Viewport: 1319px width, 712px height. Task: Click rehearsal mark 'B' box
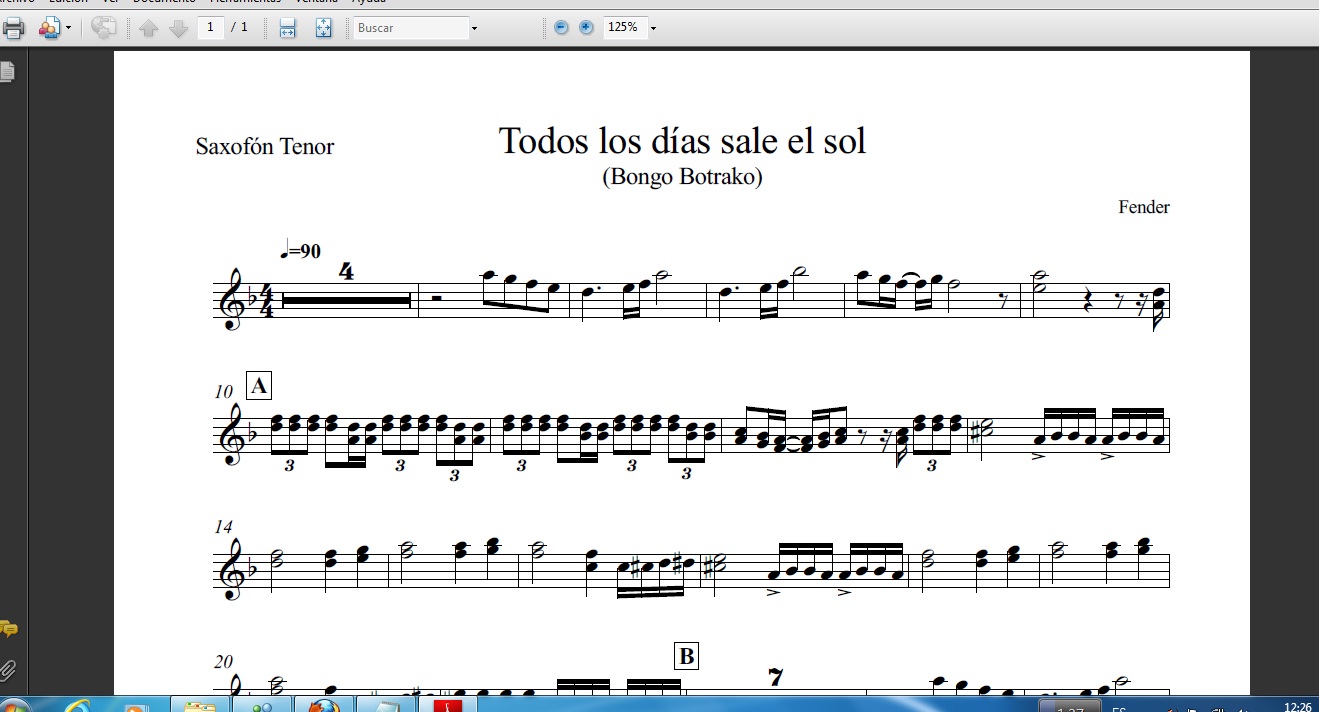686,656
